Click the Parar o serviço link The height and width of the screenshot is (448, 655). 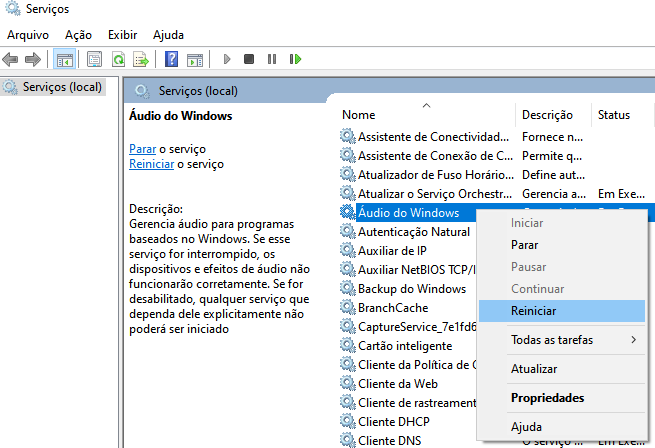pyautogui.click(x=142, y=149)
